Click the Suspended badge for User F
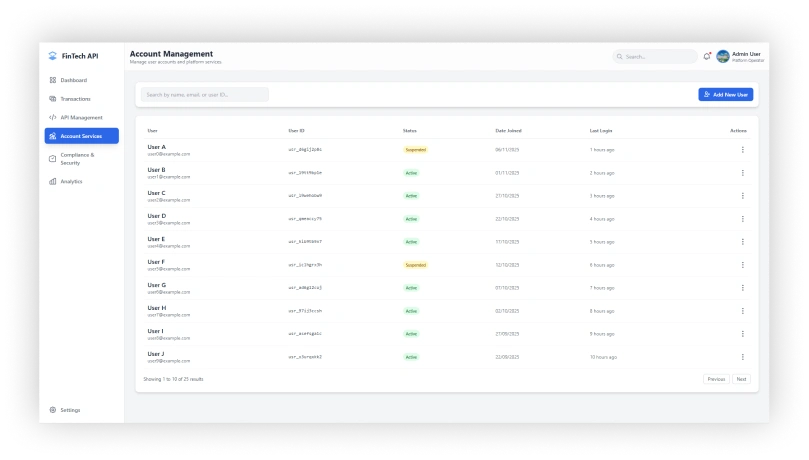Image resolution: width=809 pixels, height=460 pixels. coord(415,265)
